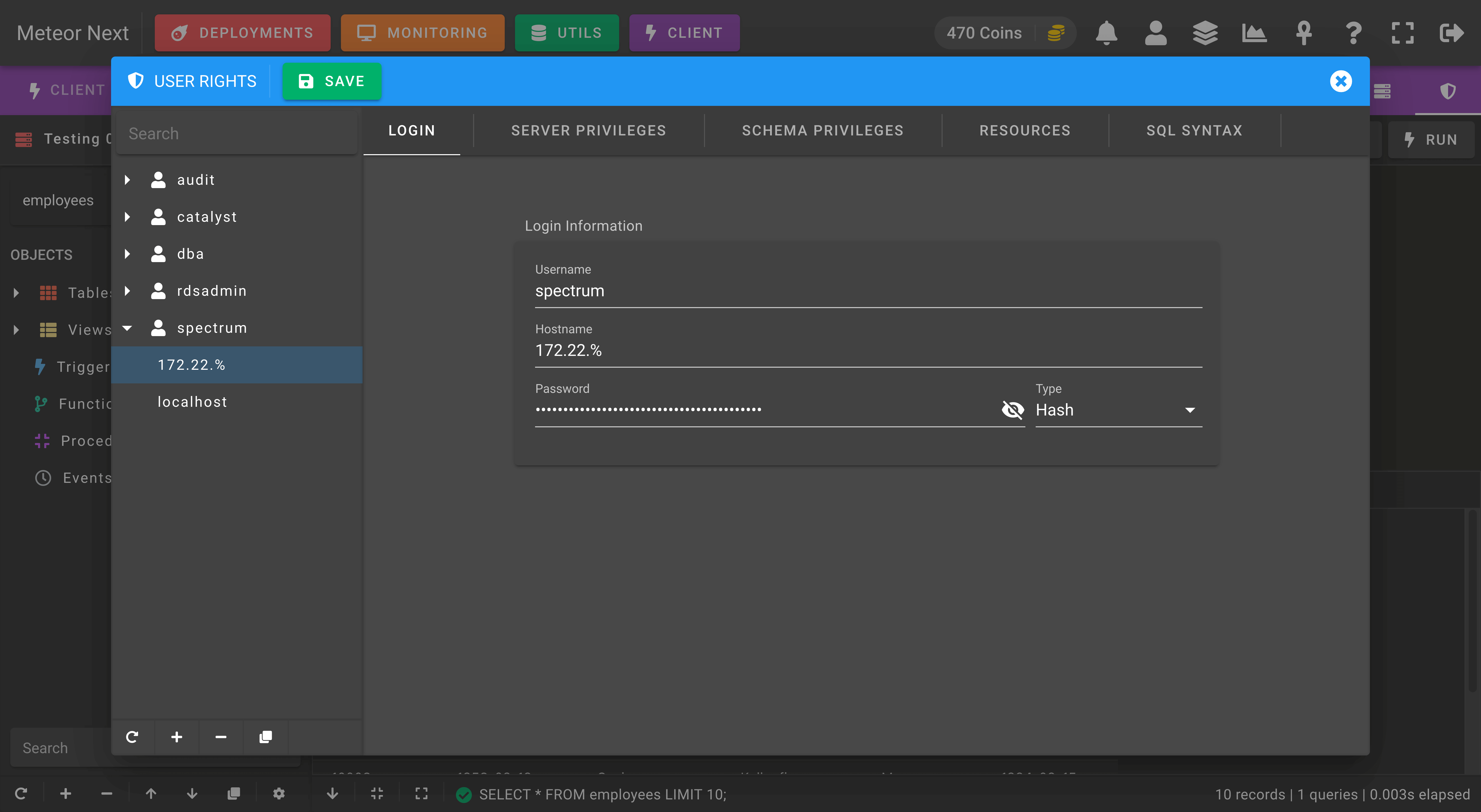Open the MONITORING section
This screenshot has width=1481, height=812.
coord(422,33)
